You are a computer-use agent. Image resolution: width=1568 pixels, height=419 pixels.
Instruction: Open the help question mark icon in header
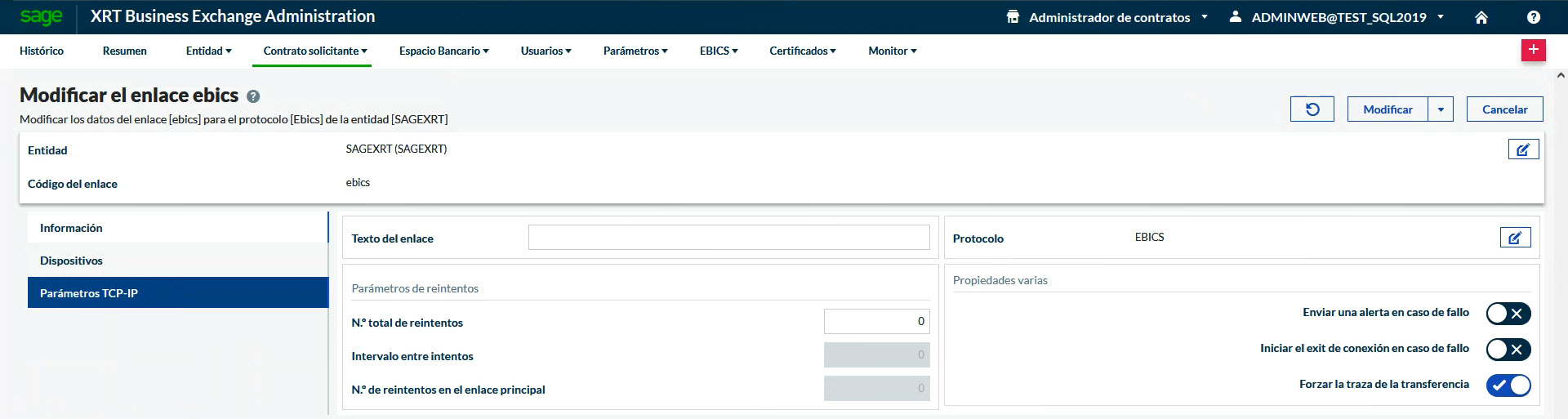pos(1534,17)
